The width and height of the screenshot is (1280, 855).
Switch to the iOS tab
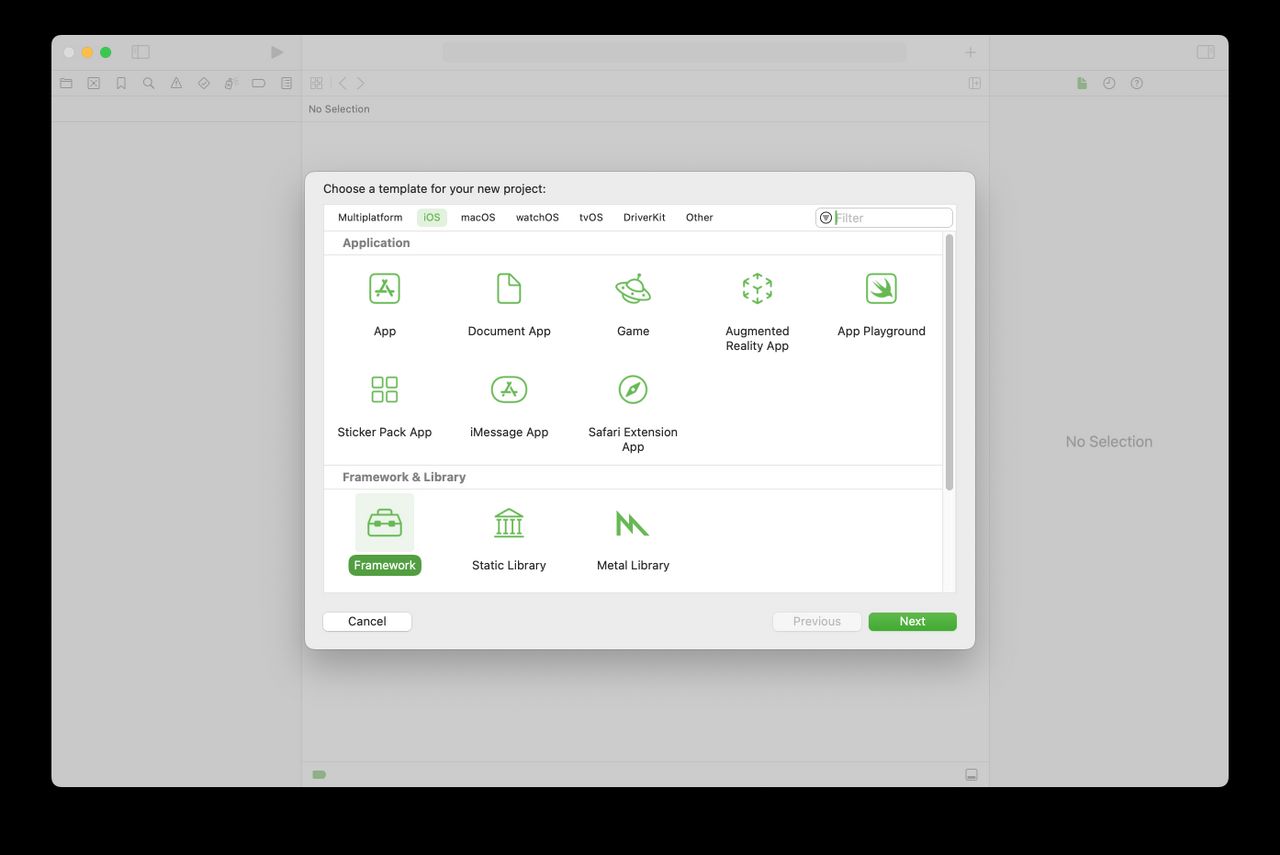(432, 217)
